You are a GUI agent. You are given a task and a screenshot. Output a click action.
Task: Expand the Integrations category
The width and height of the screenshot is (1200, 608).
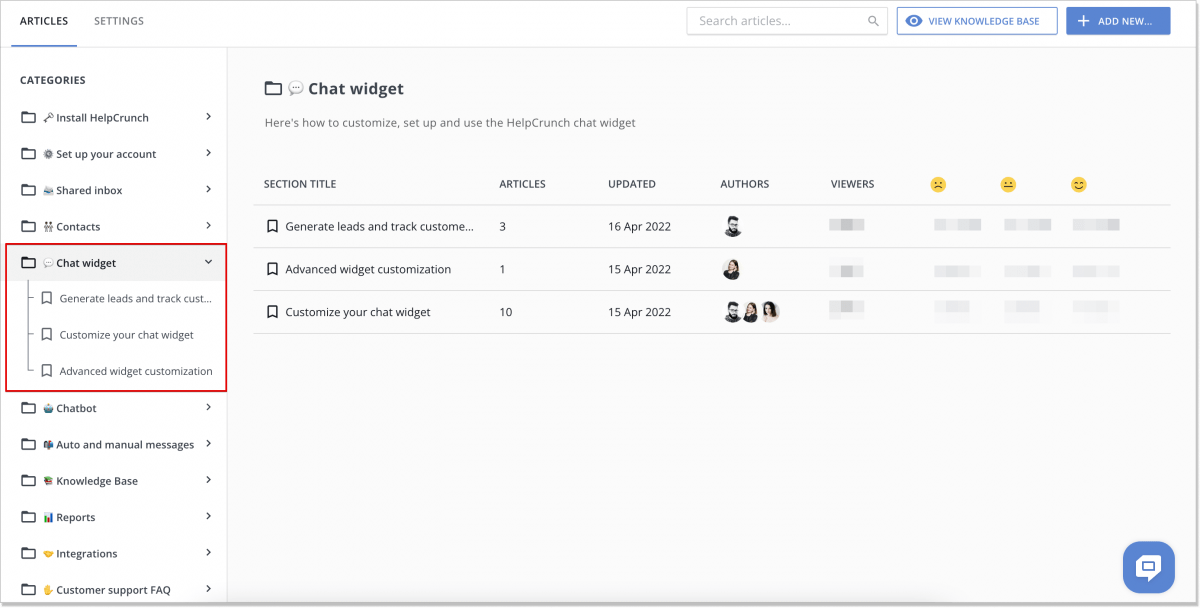pyautogui.click(x=209, y=553)
